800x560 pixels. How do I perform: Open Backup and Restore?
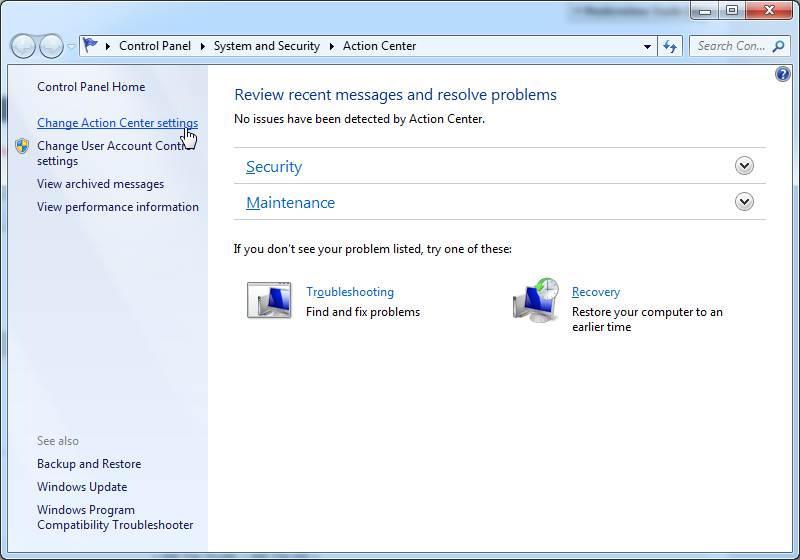coord(89,464)
